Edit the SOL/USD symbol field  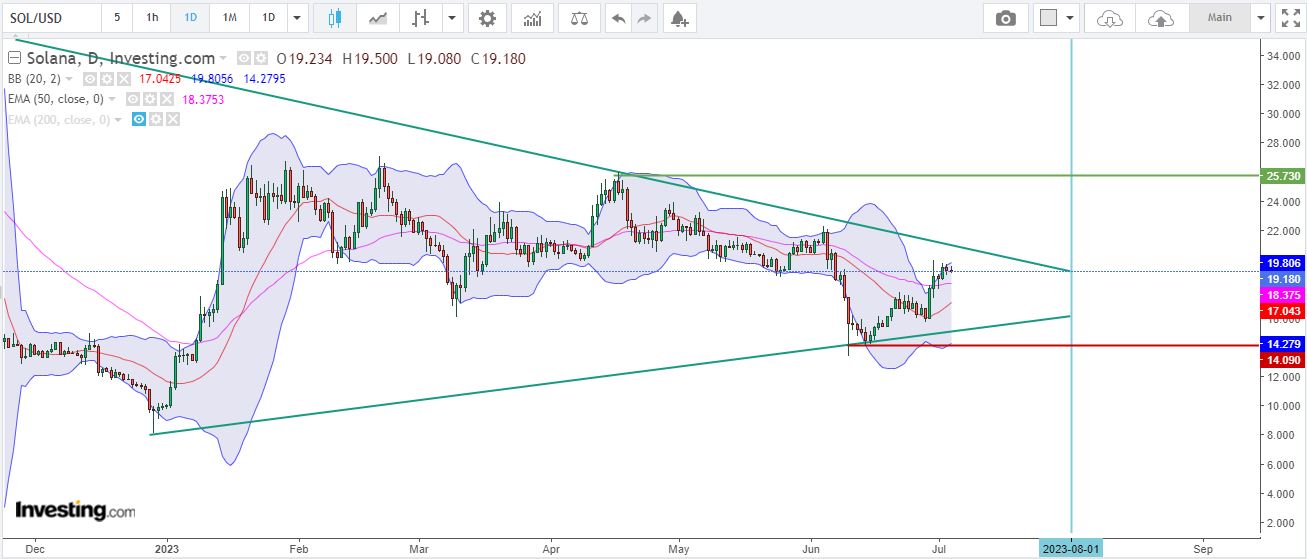tap(51, 18)
